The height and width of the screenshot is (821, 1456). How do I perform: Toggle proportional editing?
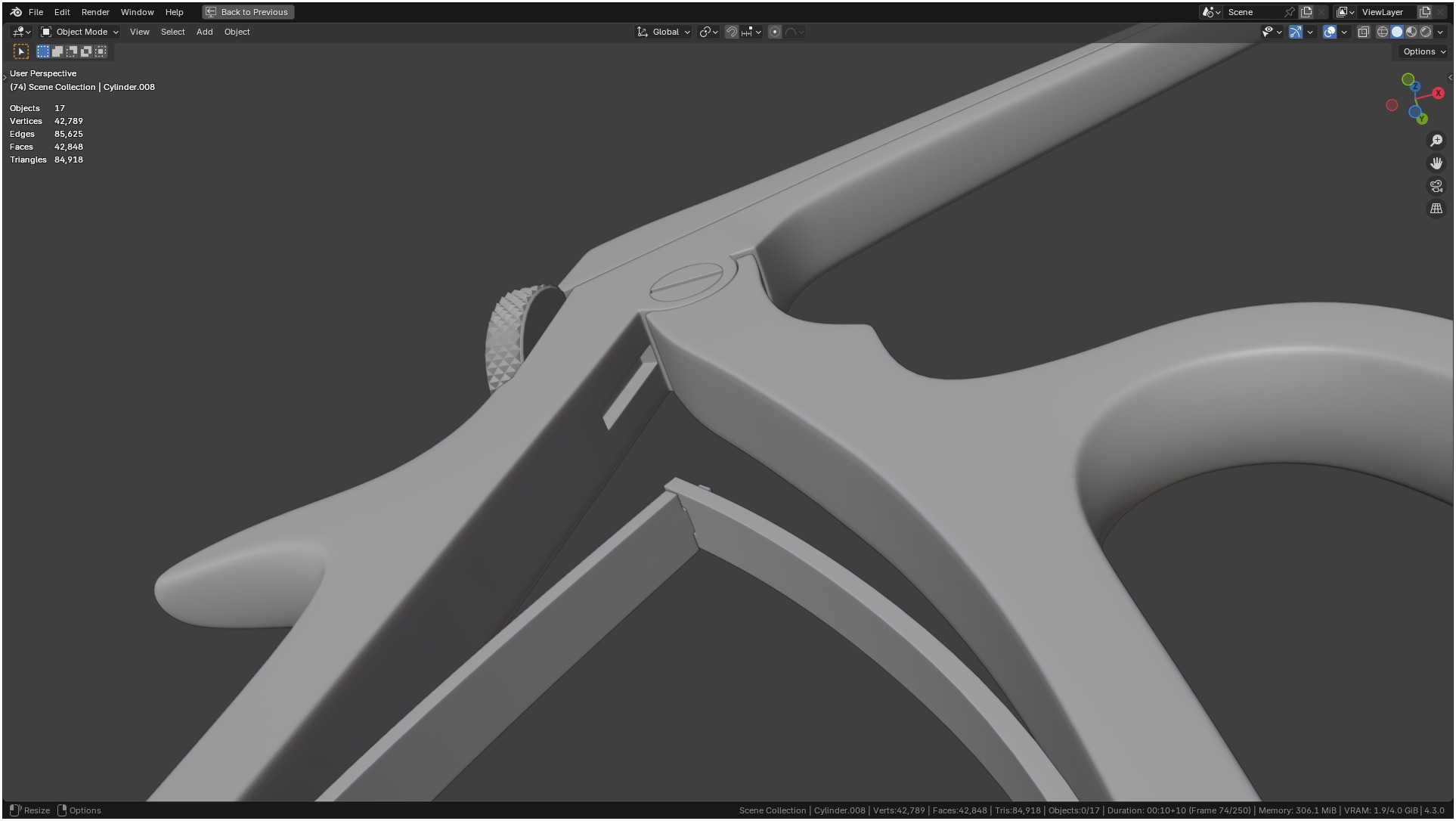[x=774, y=32]
